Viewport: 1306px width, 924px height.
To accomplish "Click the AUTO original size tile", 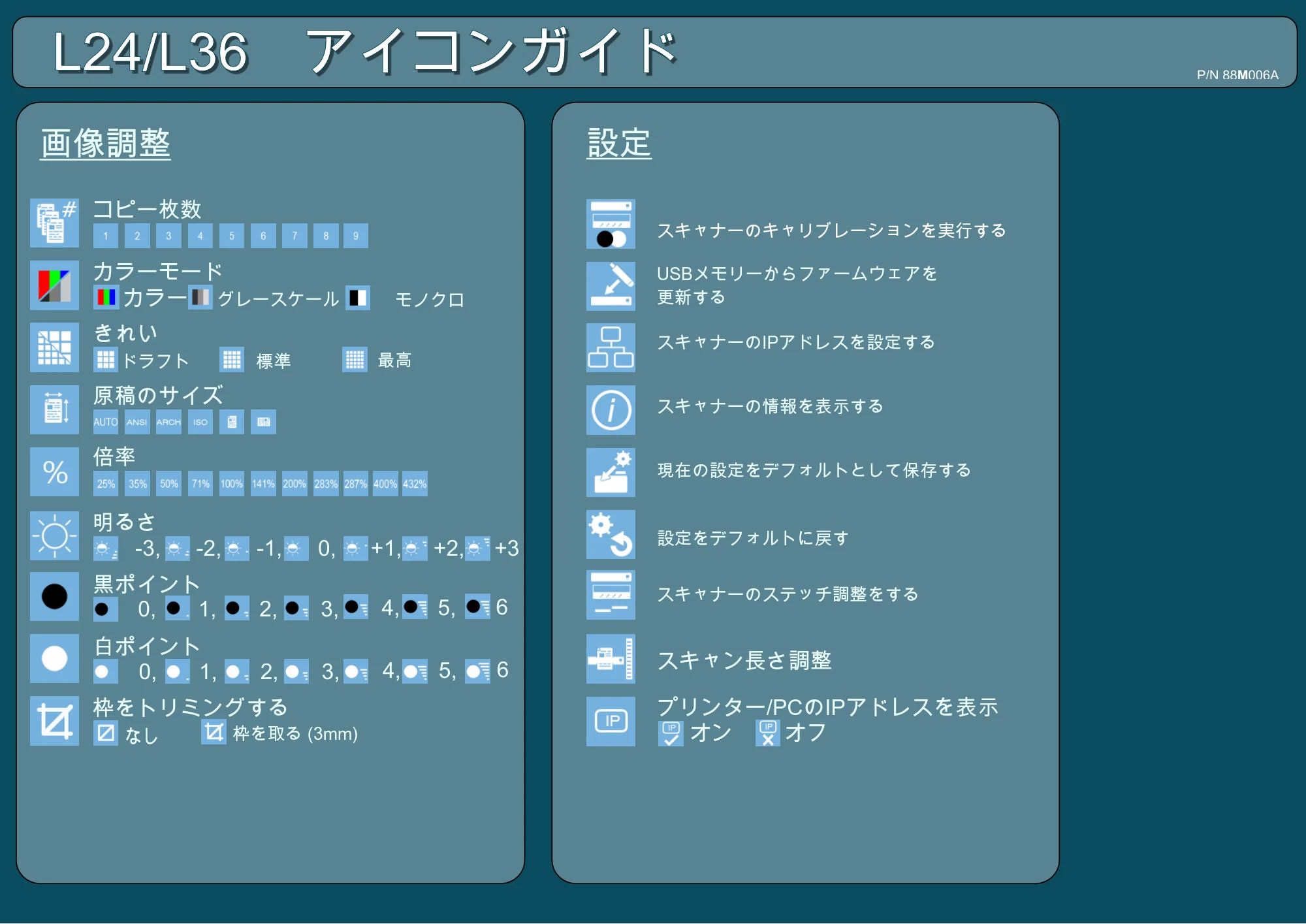I will (106, 422).
